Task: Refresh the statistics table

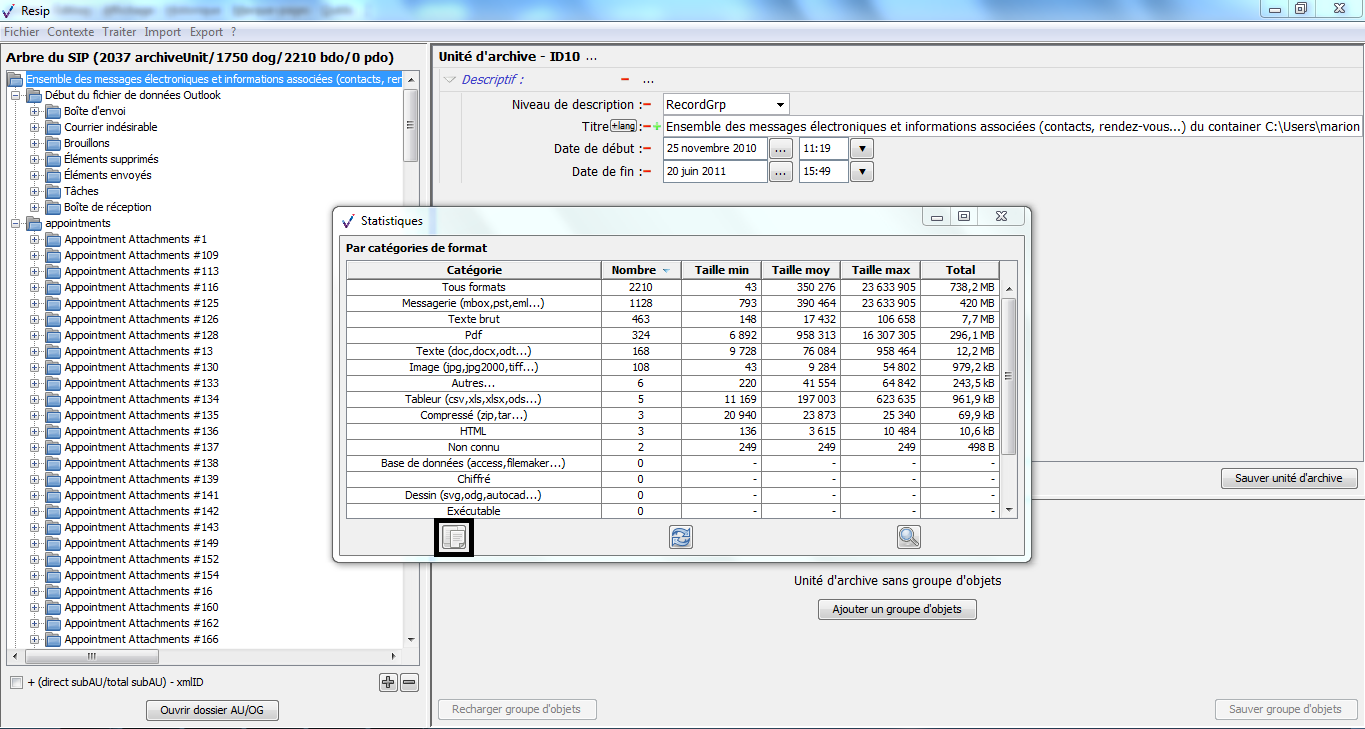Action: (x=681, y=537)
